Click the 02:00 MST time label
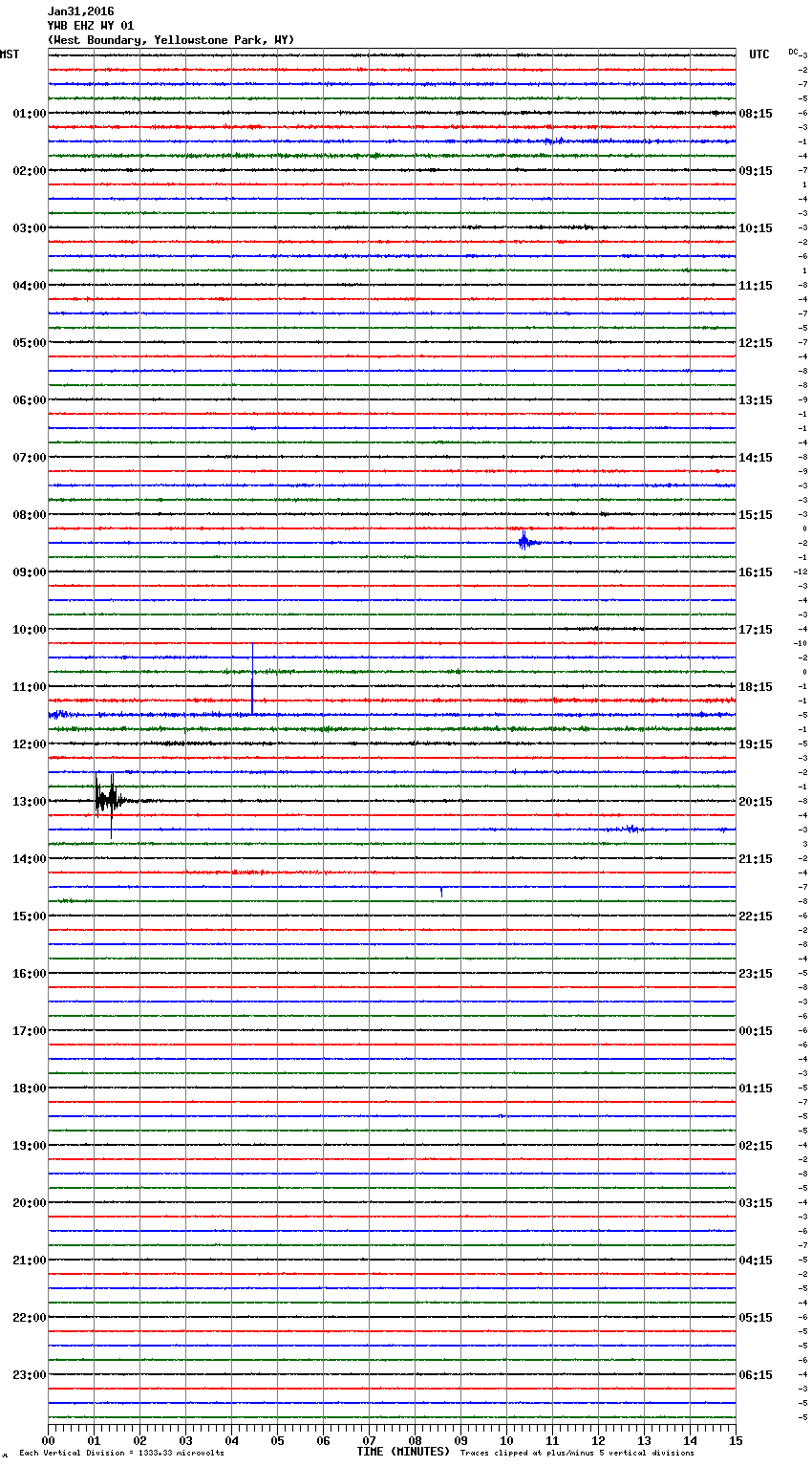This screenshot has height=1466, width=812. click(30, 171)
